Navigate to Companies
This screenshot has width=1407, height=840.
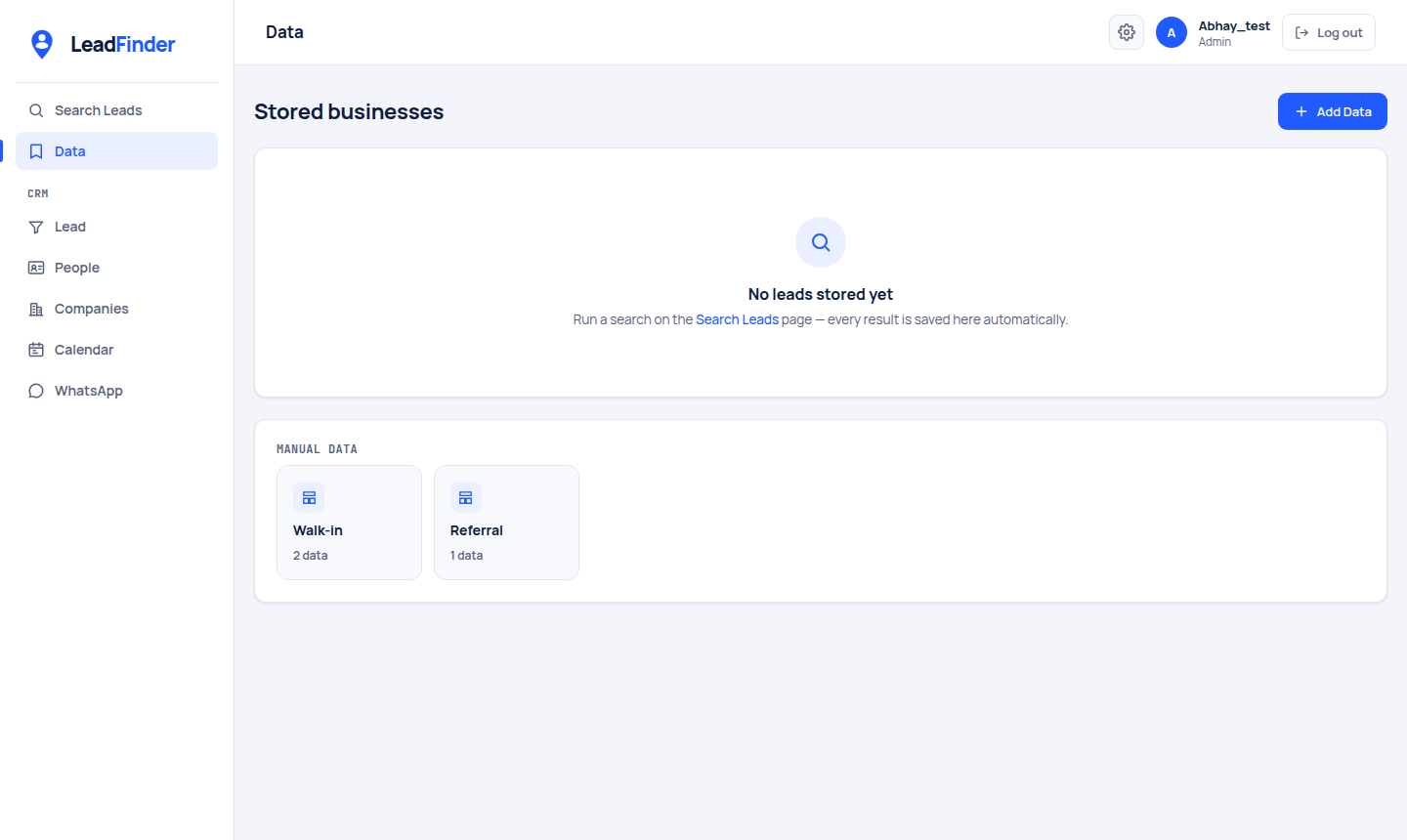click(116, 309)
